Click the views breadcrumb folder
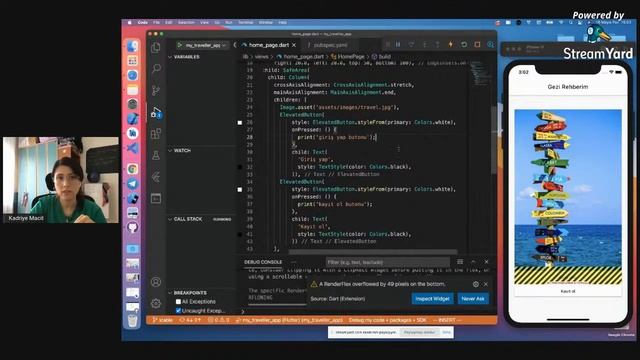The image size is (640, 360). [262, 57]
